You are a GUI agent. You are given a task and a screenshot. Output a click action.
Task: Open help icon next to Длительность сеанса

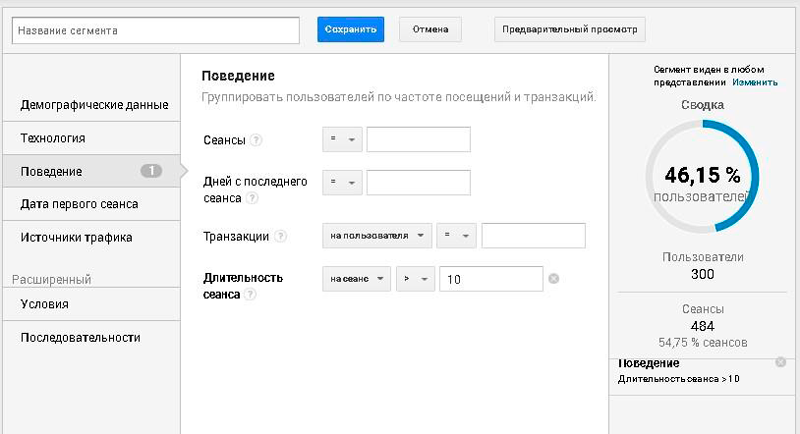(x=250, y=294)
